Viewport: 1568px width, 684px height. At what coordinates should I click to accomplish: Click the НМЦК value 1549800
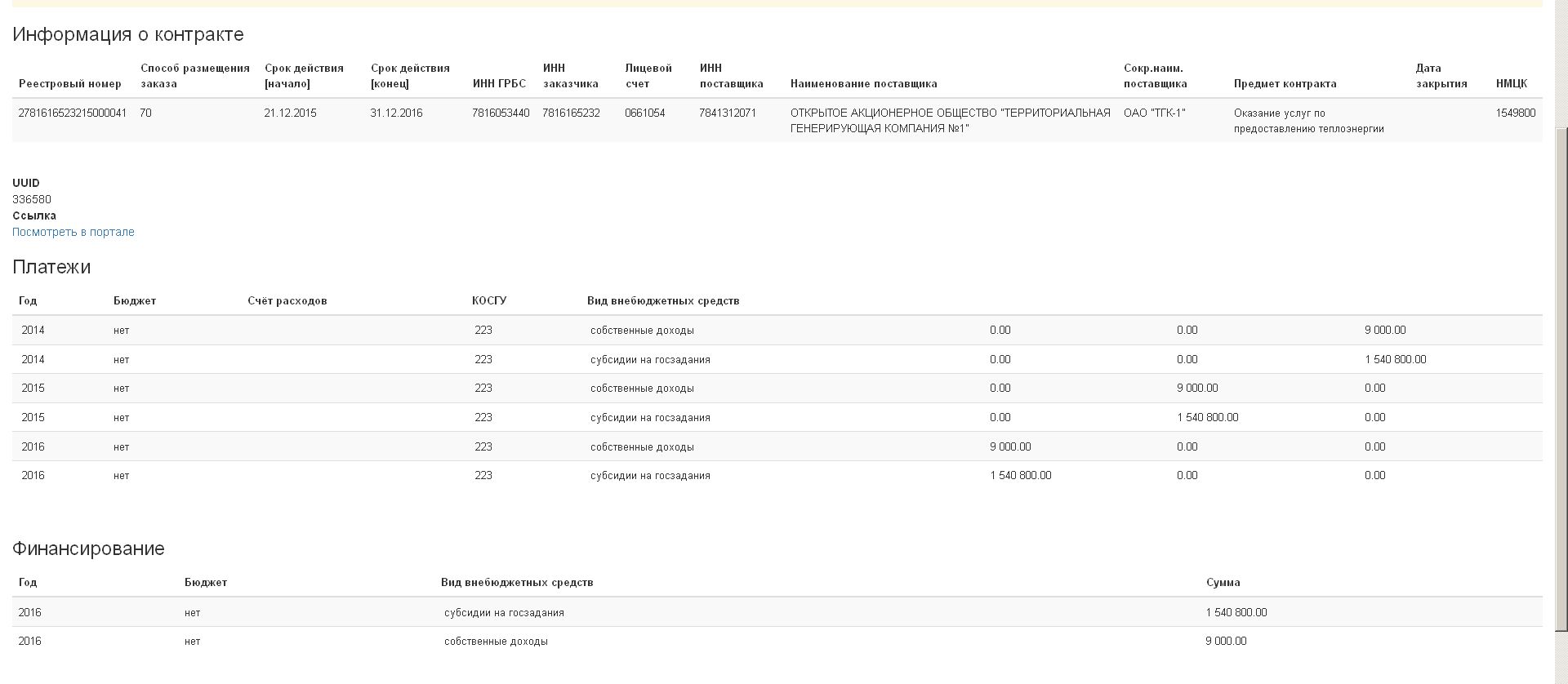click(x=1515, y=113)
